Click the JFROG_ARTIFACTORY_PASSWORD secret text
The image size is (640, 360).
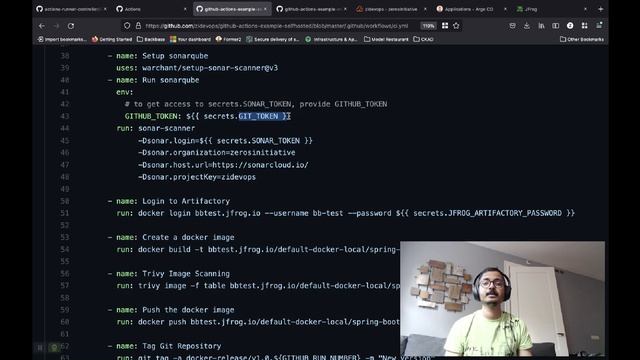click(x=505, y=213)
